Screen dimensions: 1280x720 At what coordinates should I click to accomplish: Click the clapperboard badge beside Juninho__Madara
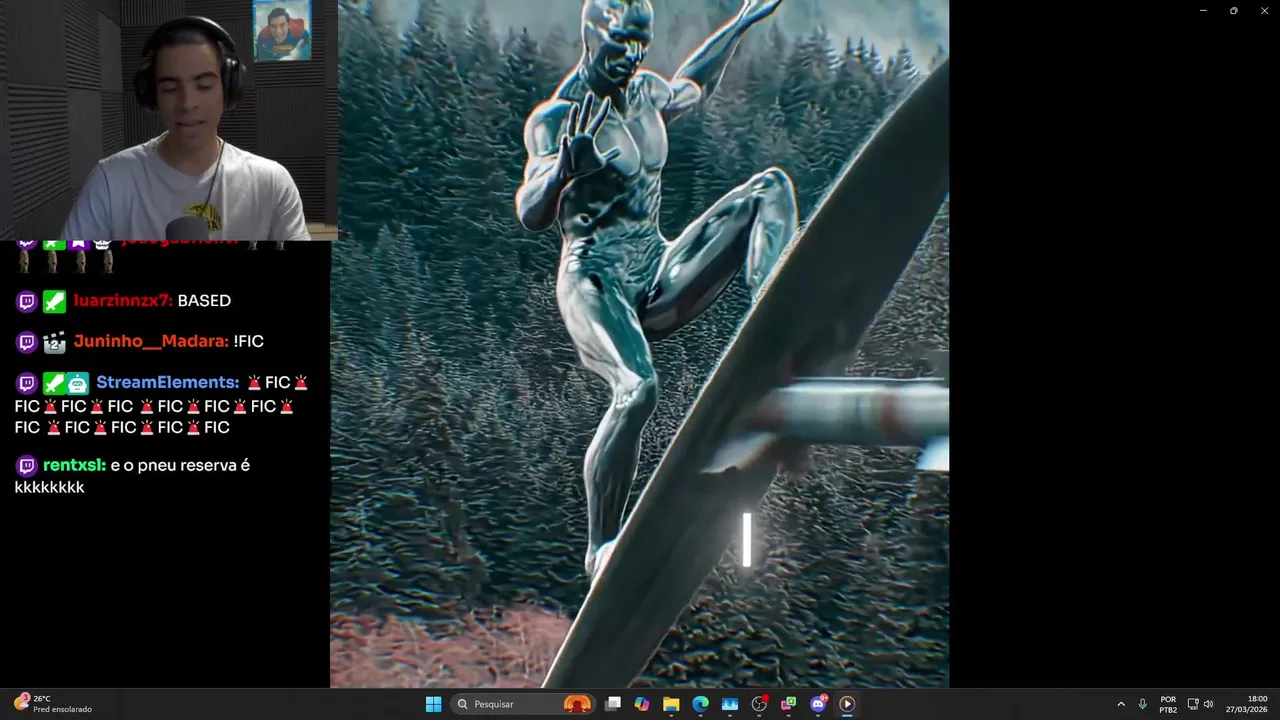54,342
